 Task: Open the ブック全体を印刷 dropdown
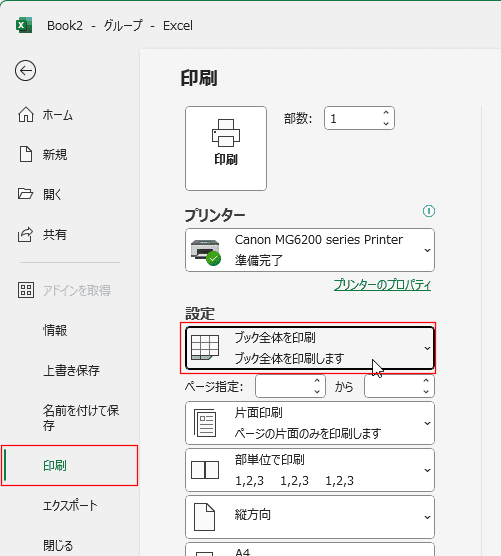point(310,348)
